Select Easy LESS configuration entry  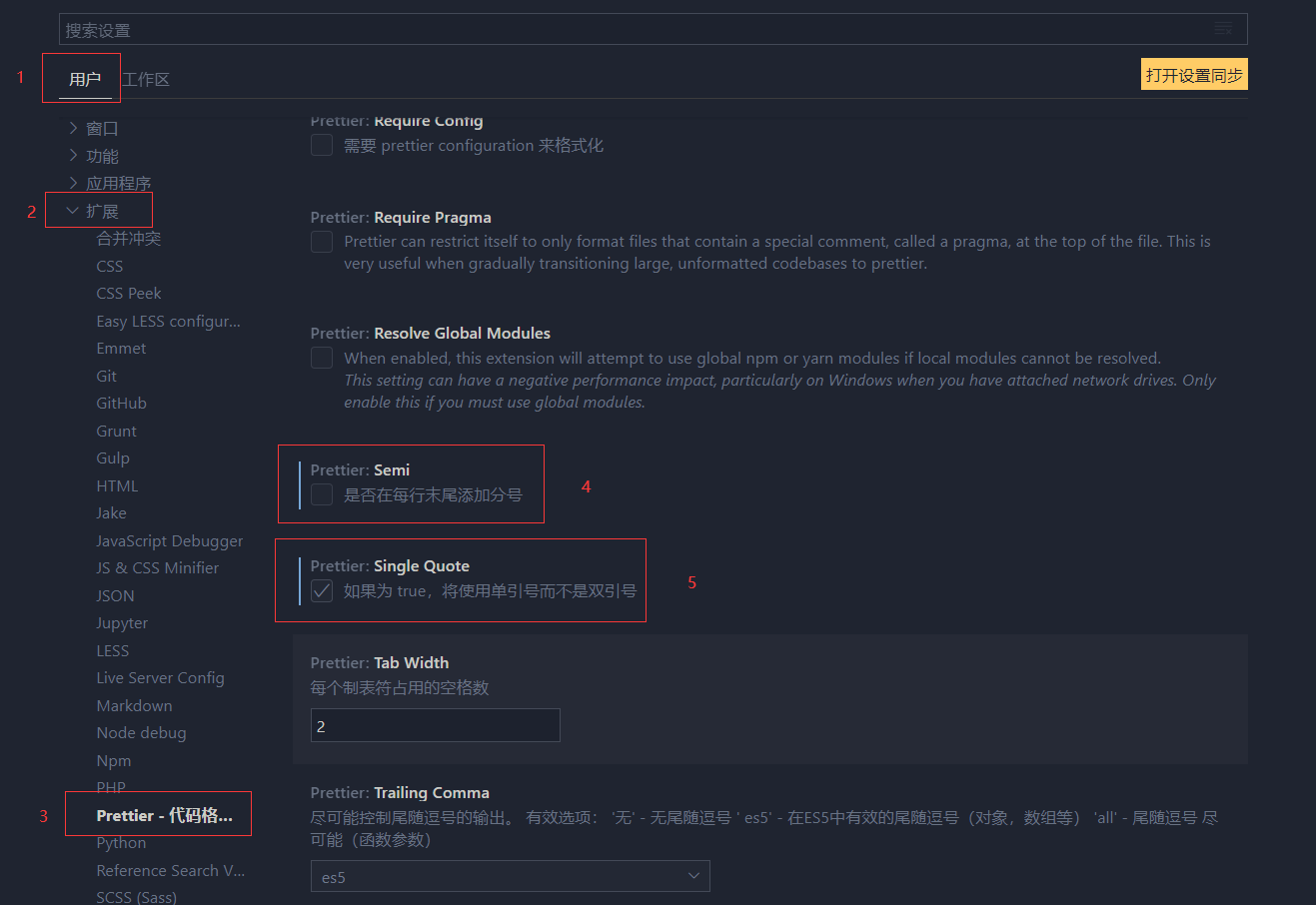pos(169,321)
